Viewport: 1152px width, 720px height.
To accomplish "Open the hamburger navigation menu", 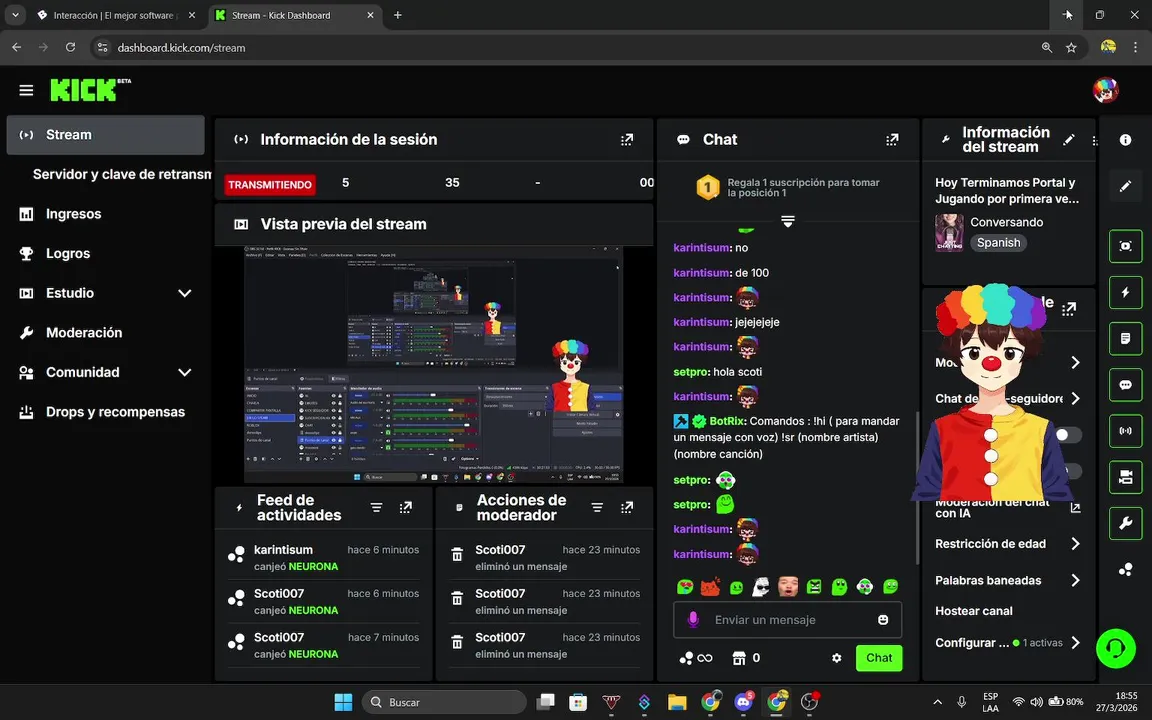I will tap(26, 90).
